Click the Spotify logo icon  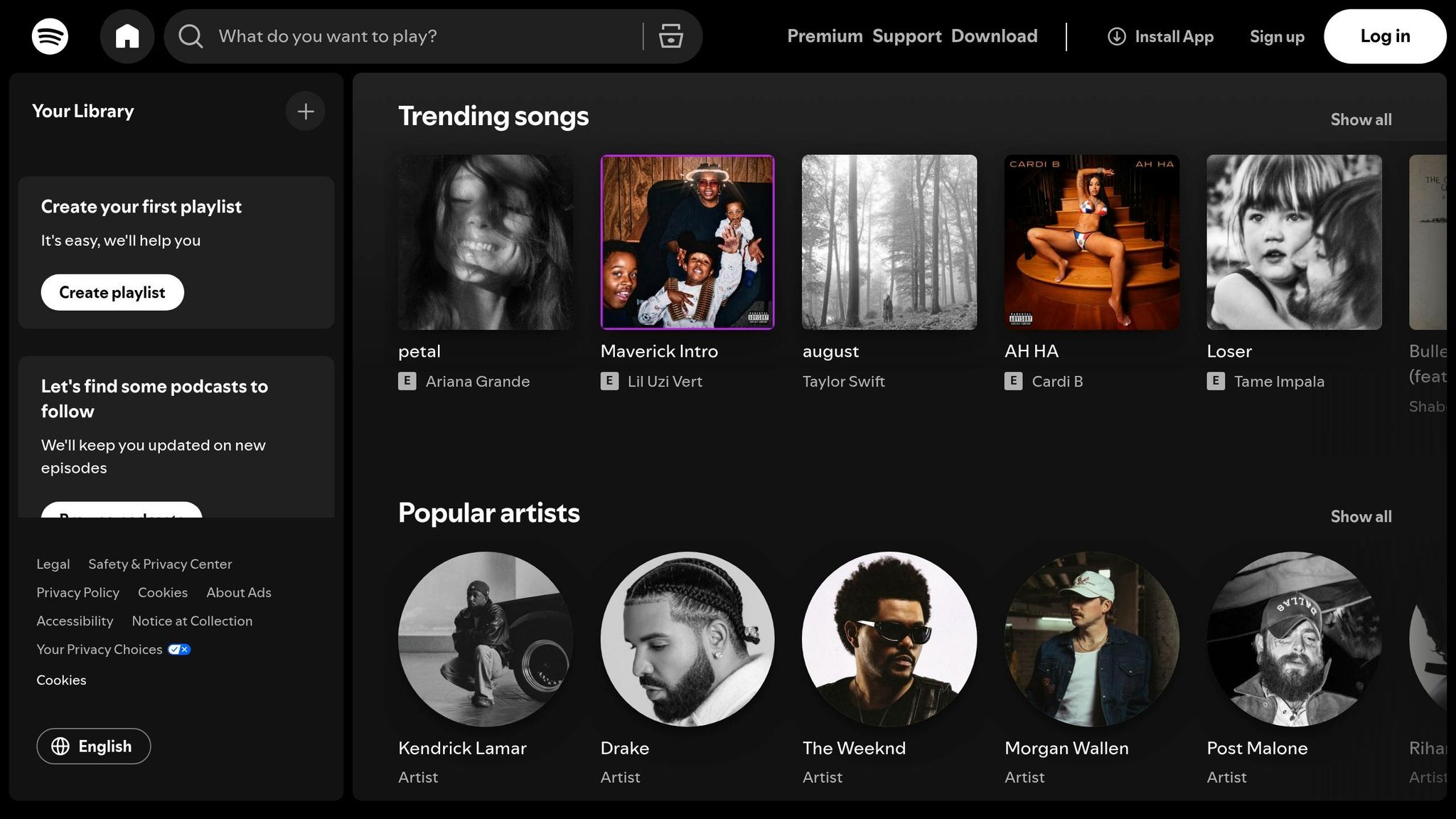tap(50, 36)
